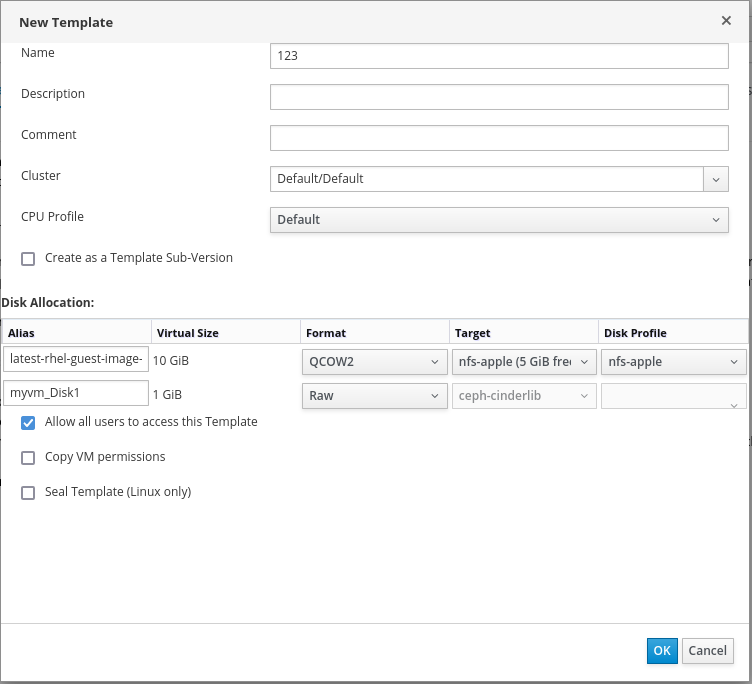Screen dimensions: 752x684
Task: Expand the CPU Profile dropdown
Action: (x=498, y=220)
